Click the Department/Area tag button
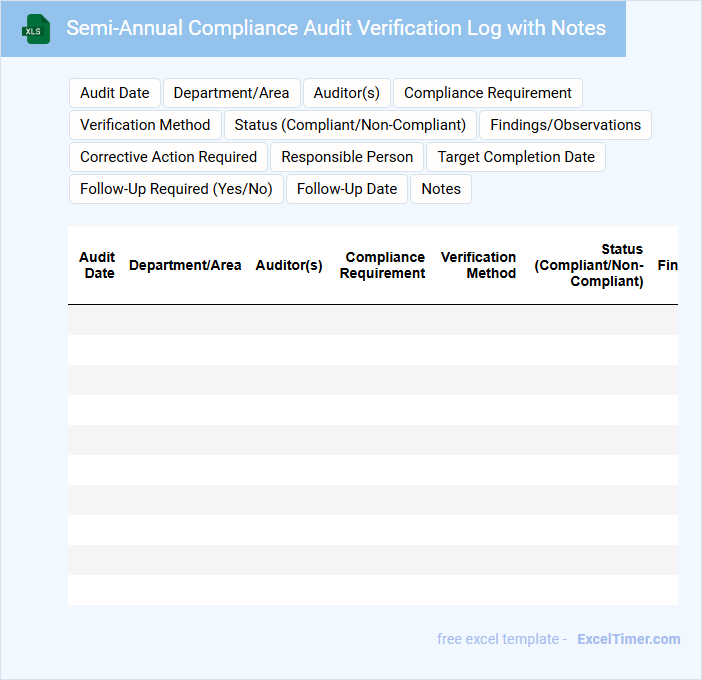Image resolution: width=702 pixels, height=680 pixels. pos(231,93)
